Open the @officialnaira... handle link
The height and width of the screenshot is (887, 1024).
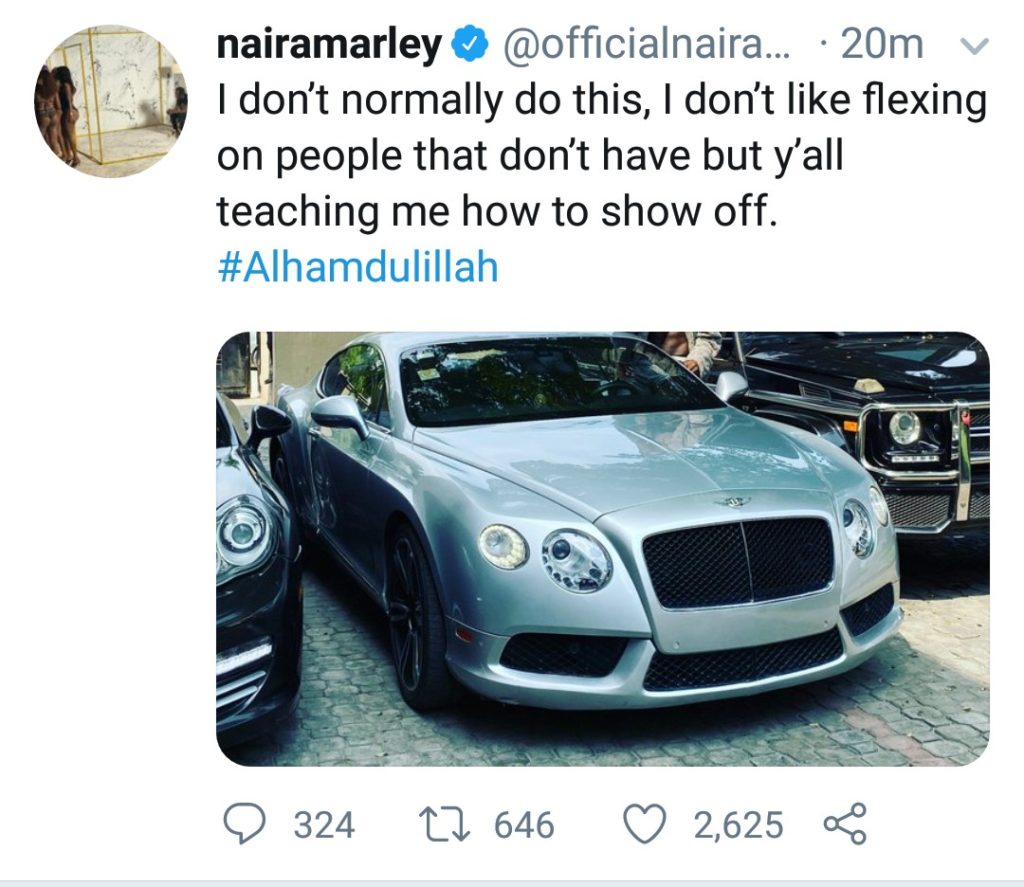[x=645, y=44]
